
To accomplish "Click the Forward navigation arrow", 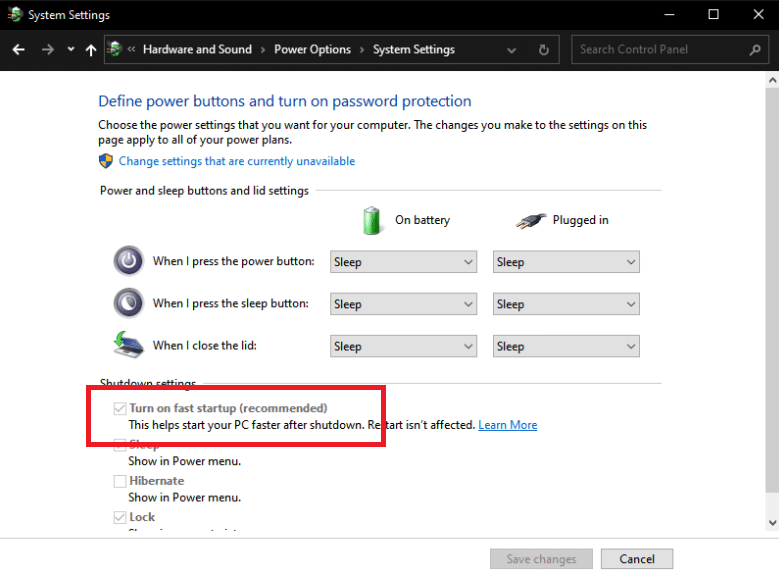I will pyautogui.click(x=47, y=49).
